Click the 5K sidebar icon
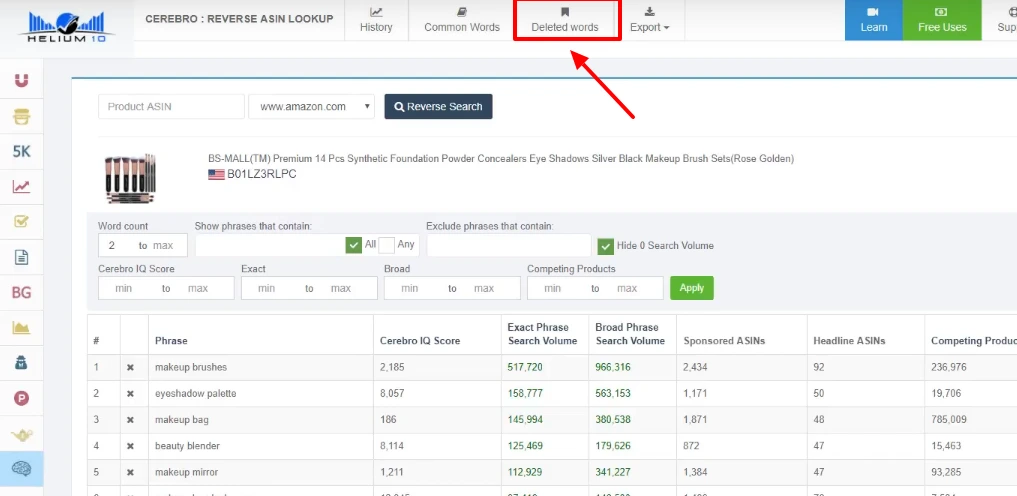This screenshot has height=496, width=1017. coord(21,151)
